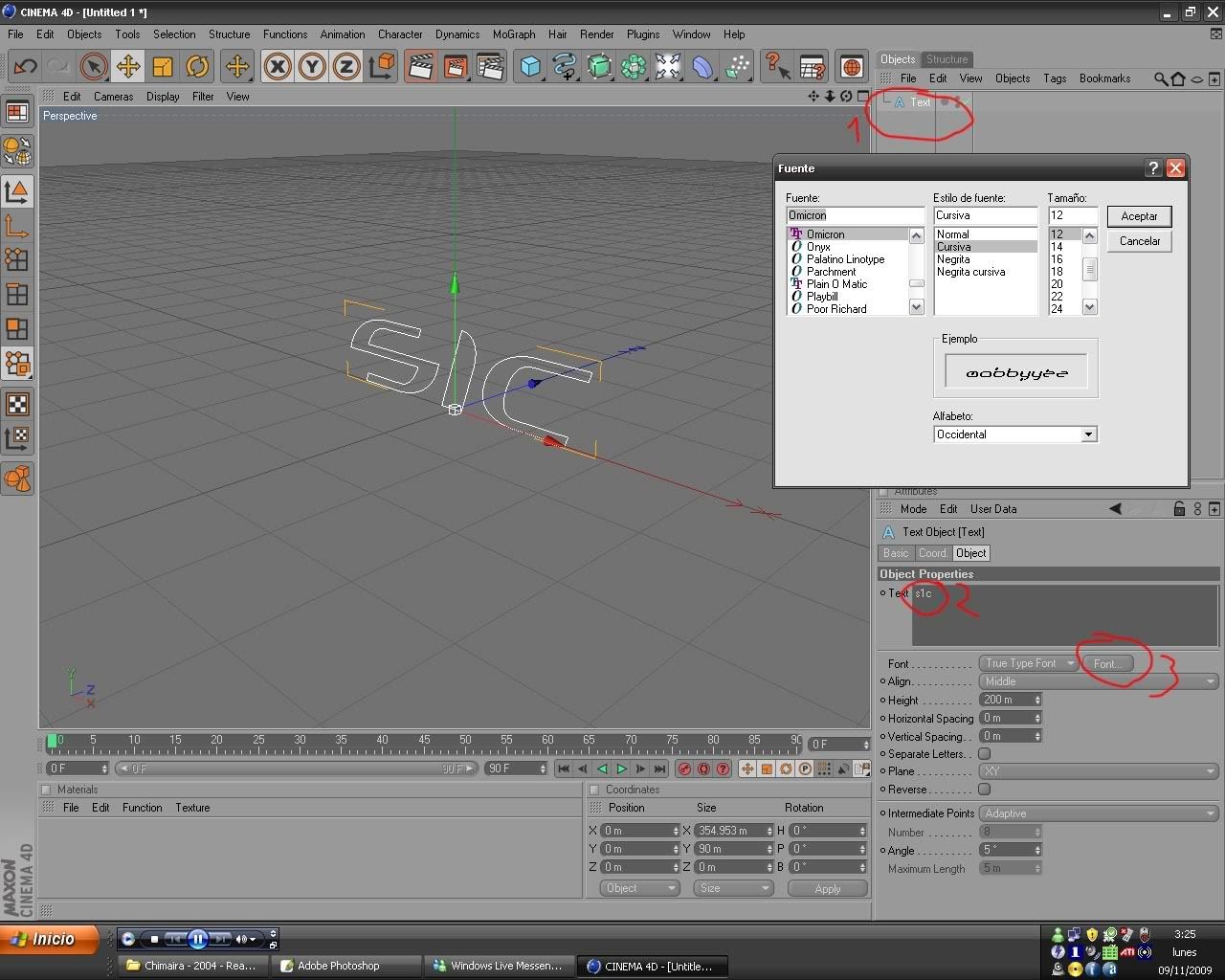Open the NURBS objects icon

click(599, 66)
